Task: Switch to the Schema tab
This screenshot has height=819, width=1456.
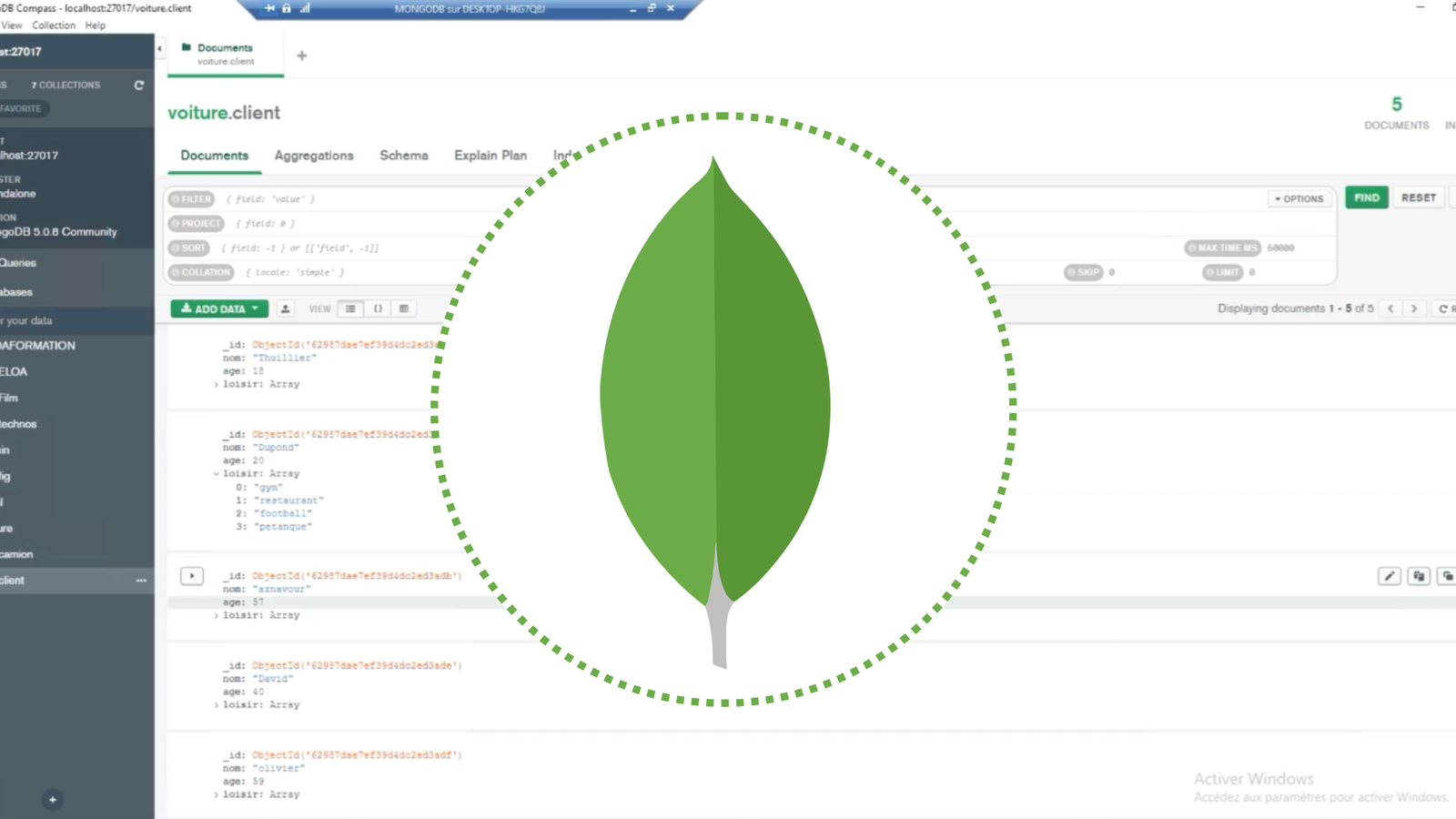Action: (403, 156)
